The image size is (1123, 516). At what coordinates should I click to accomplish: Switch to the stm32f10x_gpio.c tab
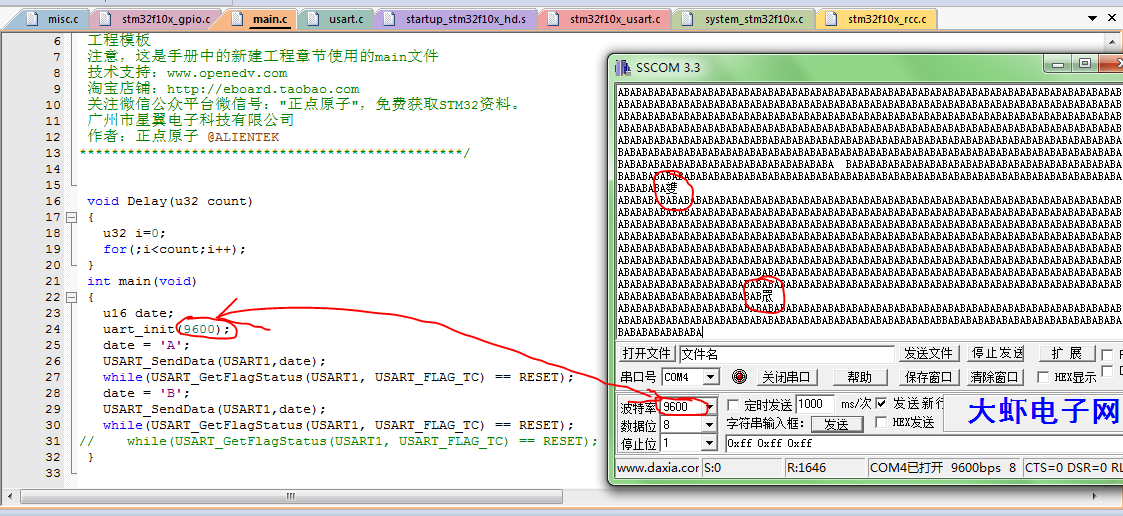[x=163, y=19]
